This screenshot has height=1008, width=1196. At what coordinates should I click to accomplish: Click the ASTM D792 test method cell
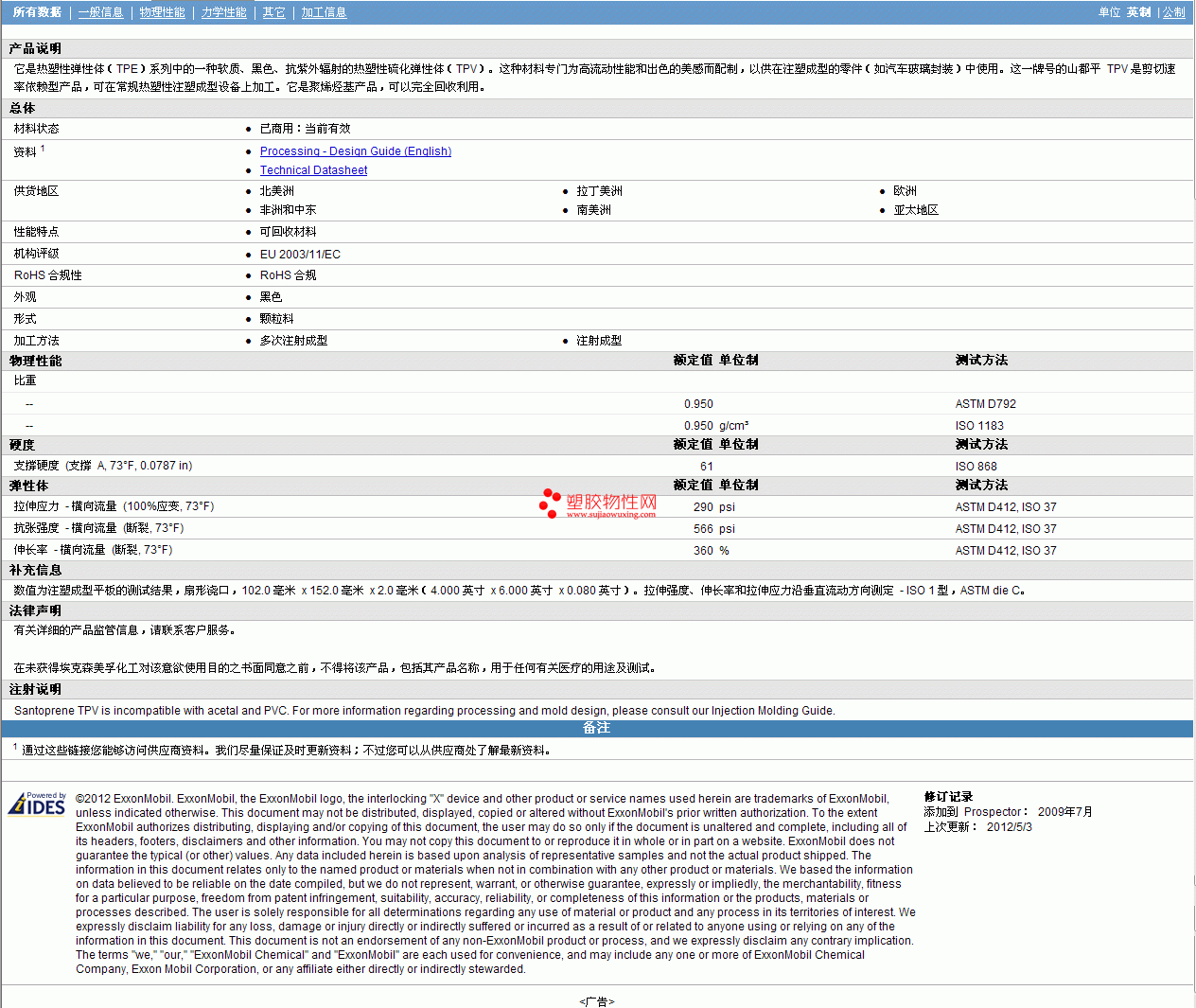[985, 404]
